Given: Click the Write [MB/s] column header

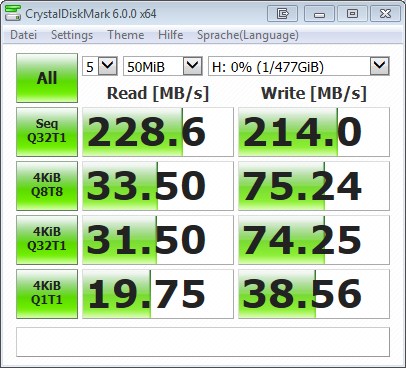Looking at the screenshot, I should tap(314, 93).
